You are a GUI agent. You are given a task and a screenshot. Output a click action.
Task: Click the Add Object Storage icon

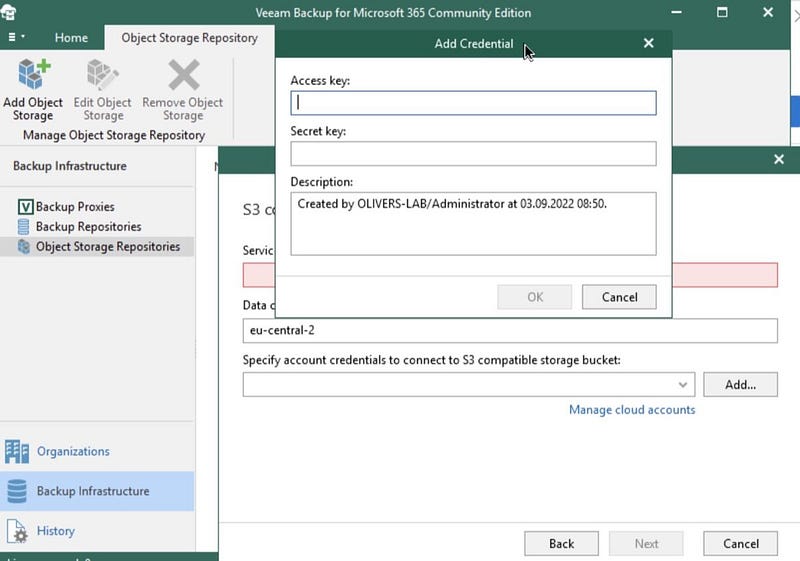[x=34, y=74]
